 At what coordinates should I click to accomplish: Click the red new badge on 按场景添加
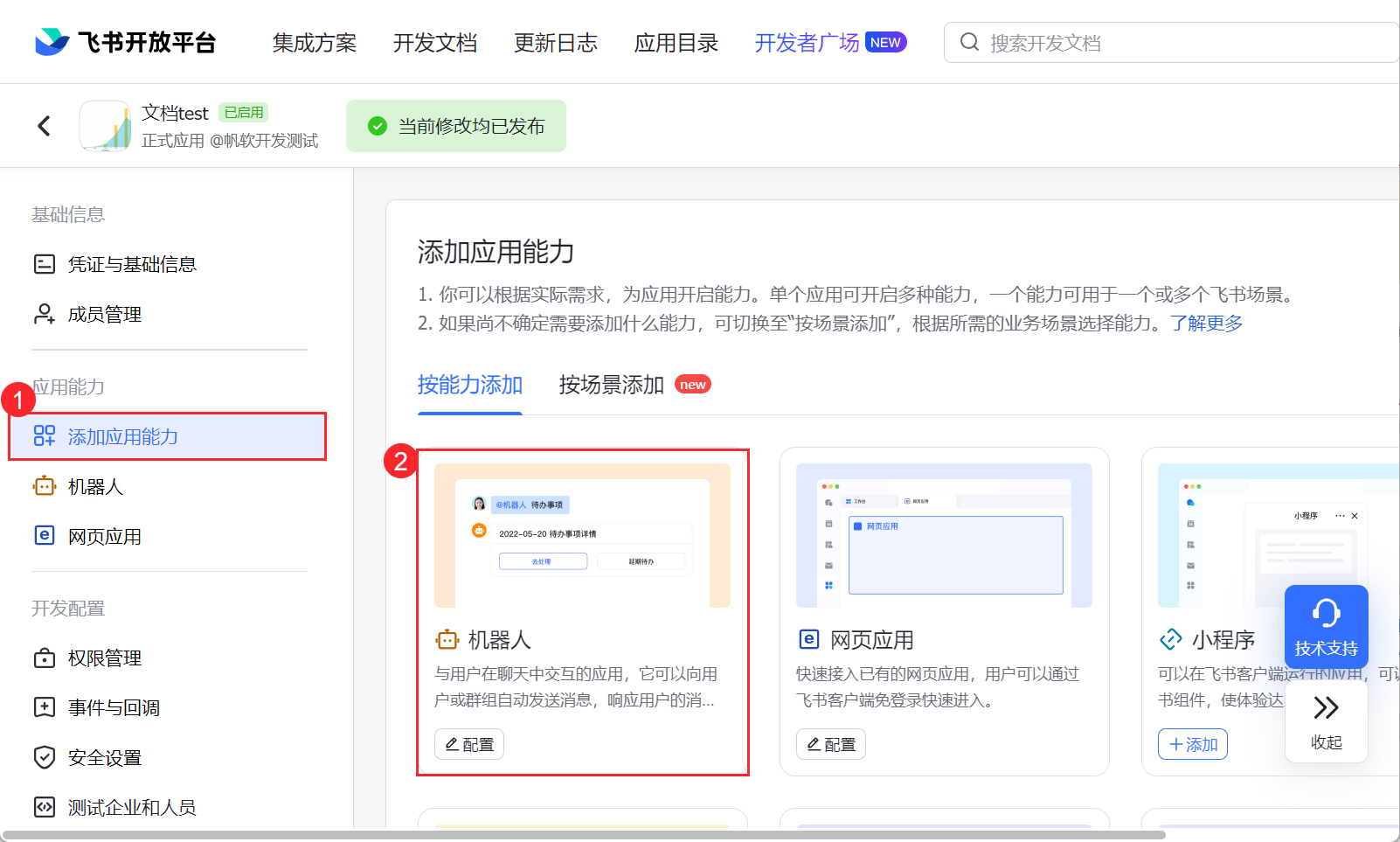point(693,384)
